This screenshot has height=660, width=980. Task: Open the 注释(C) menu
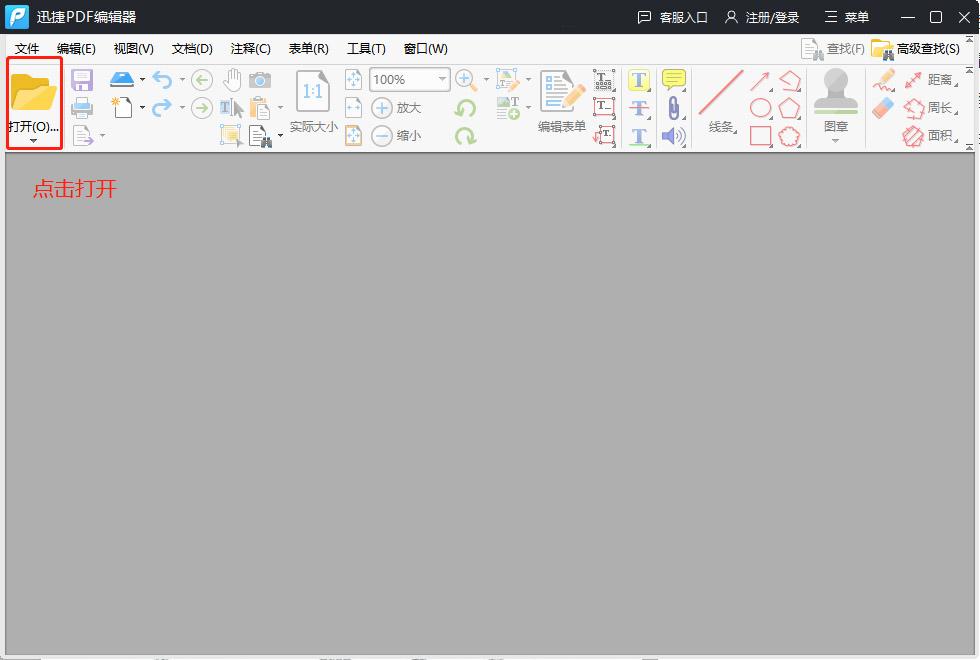click(250, 48)
